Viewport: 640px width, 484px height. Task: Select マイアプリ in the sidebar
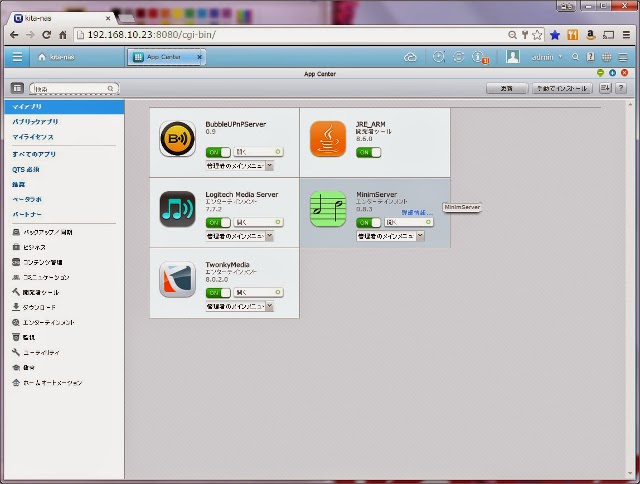(x=64, y=107)
